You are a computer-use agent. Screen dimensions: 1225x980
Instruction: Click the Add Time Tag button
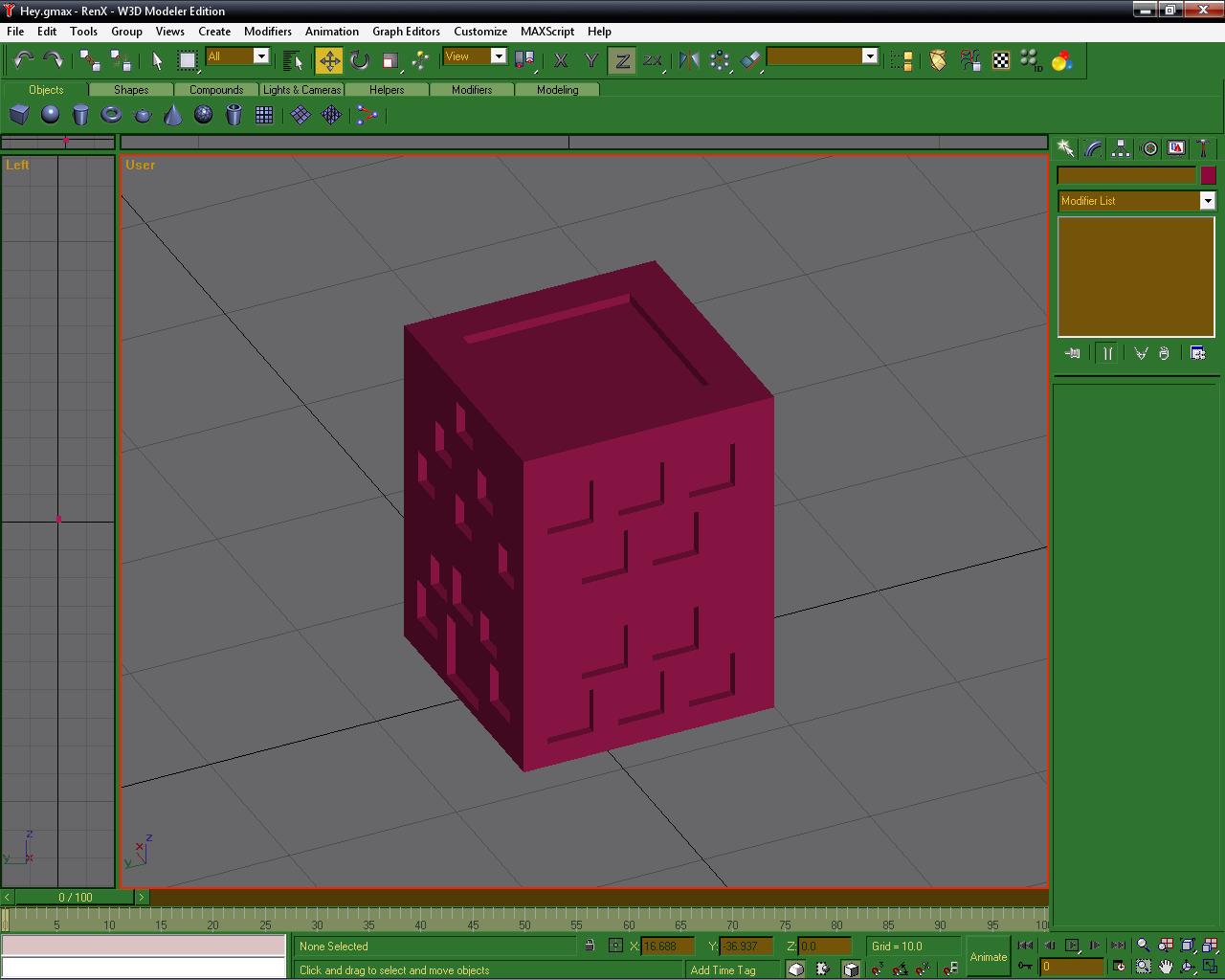click(x=723, y=969)
